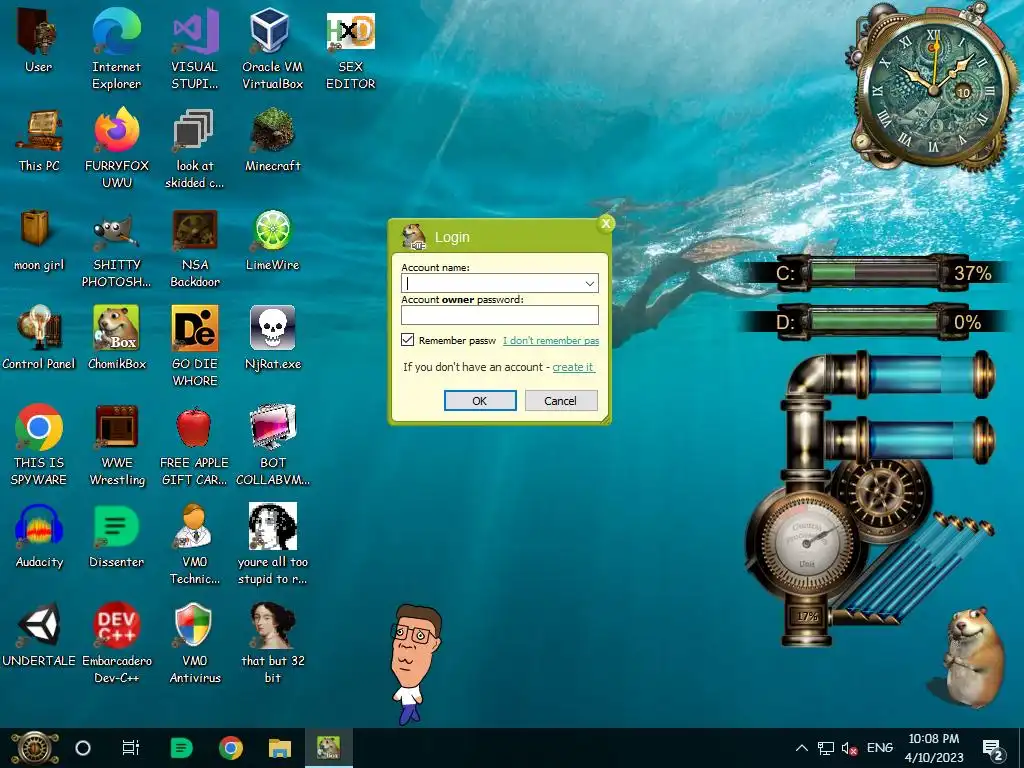
Task: Launch the Audacity shortcut
Action: [x=39, y=536]
